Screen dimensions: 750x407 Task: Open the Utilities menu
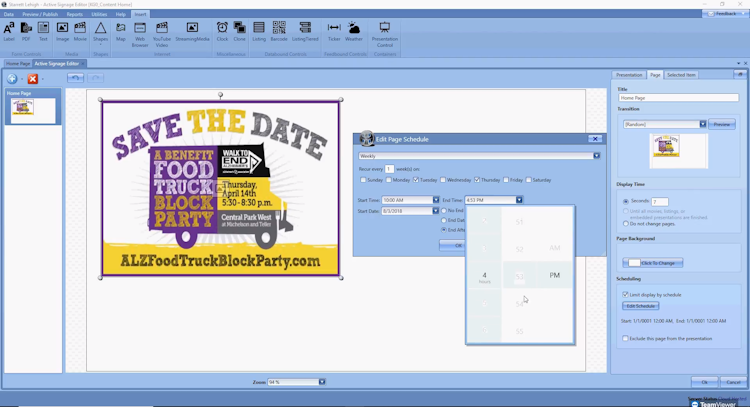click(99, 14)
